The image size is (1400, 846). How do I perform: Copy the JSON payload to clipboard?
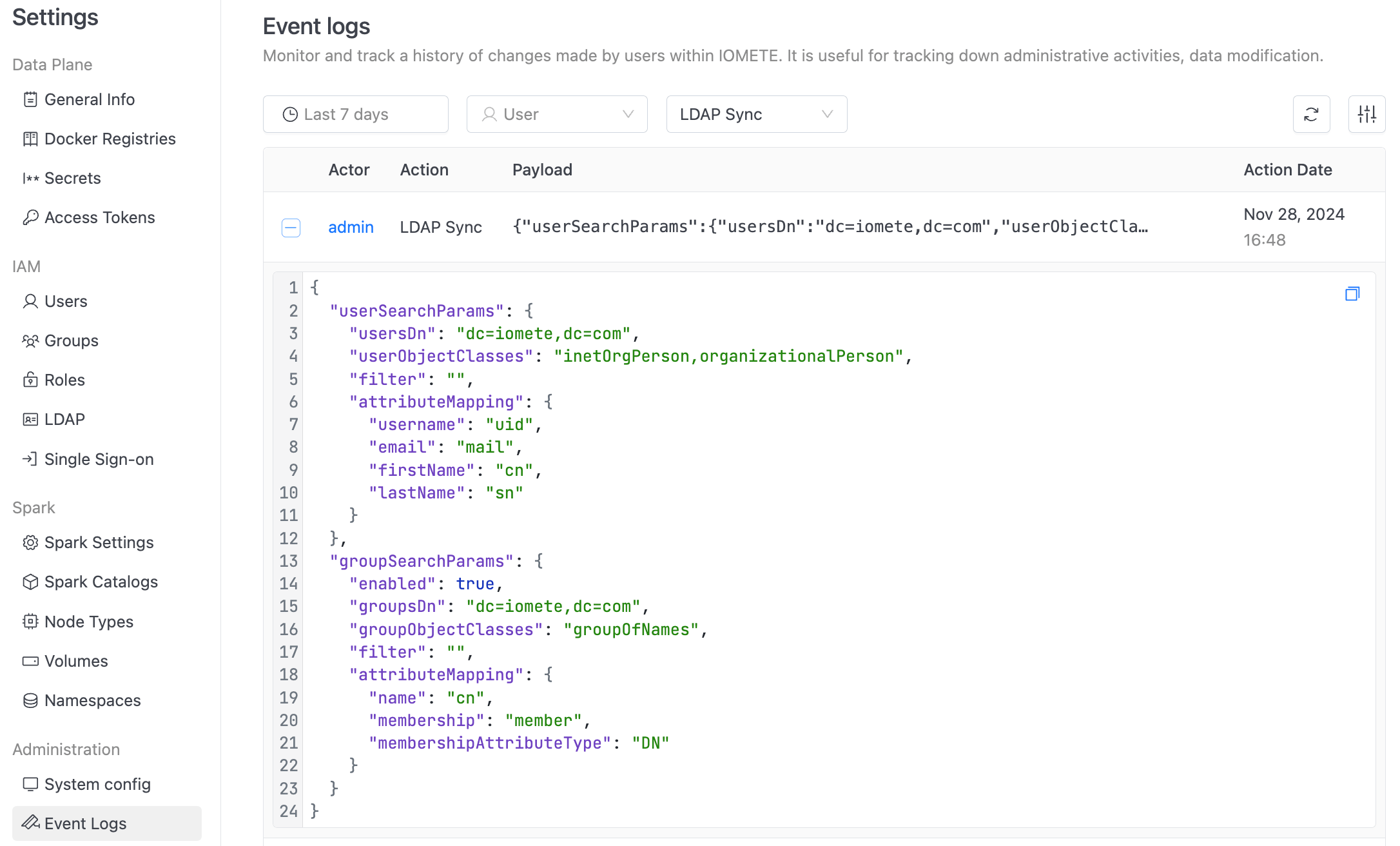pyautogui.click(x=1352, y=294)
